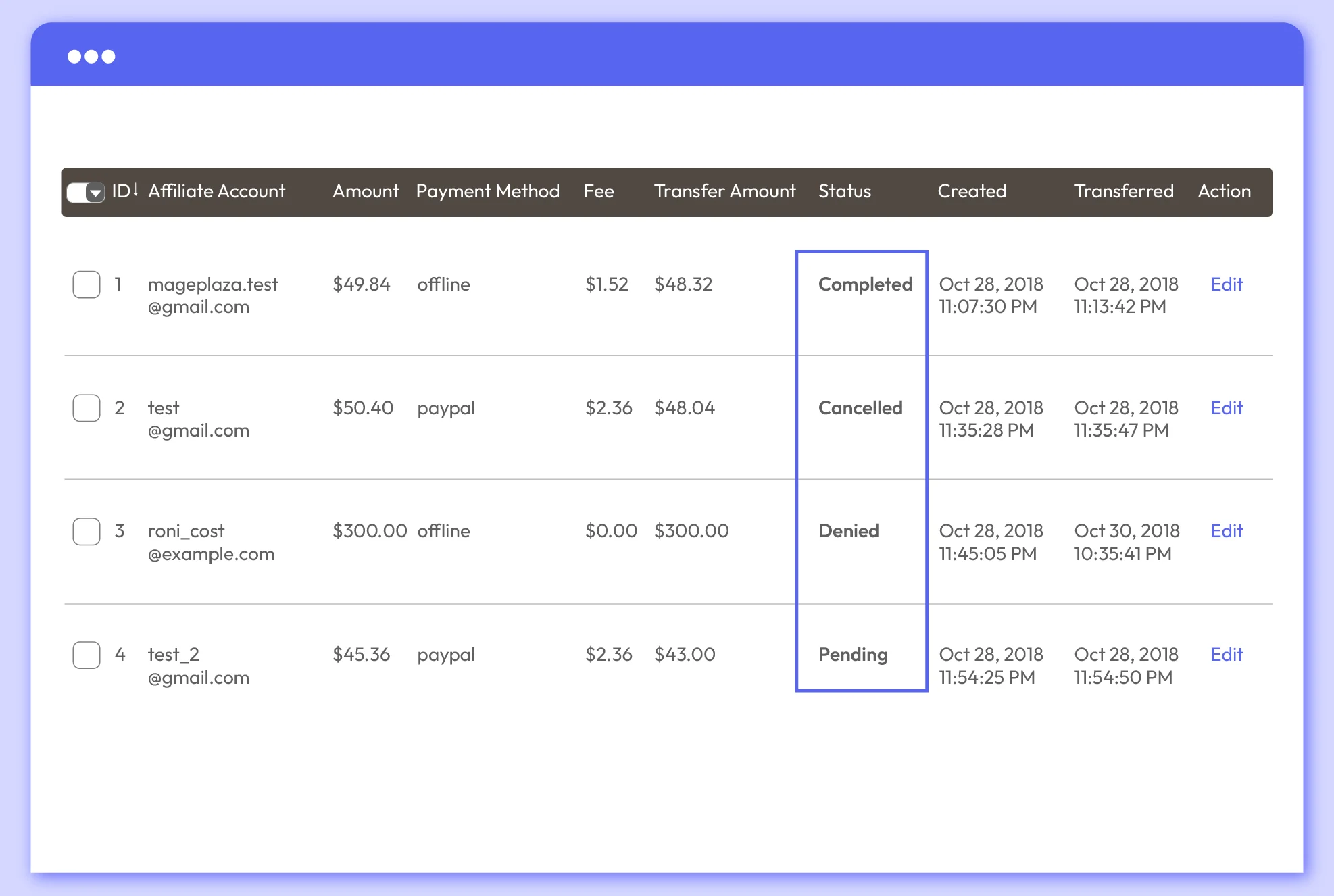Sort by ID column arrow

pos(136,190)
